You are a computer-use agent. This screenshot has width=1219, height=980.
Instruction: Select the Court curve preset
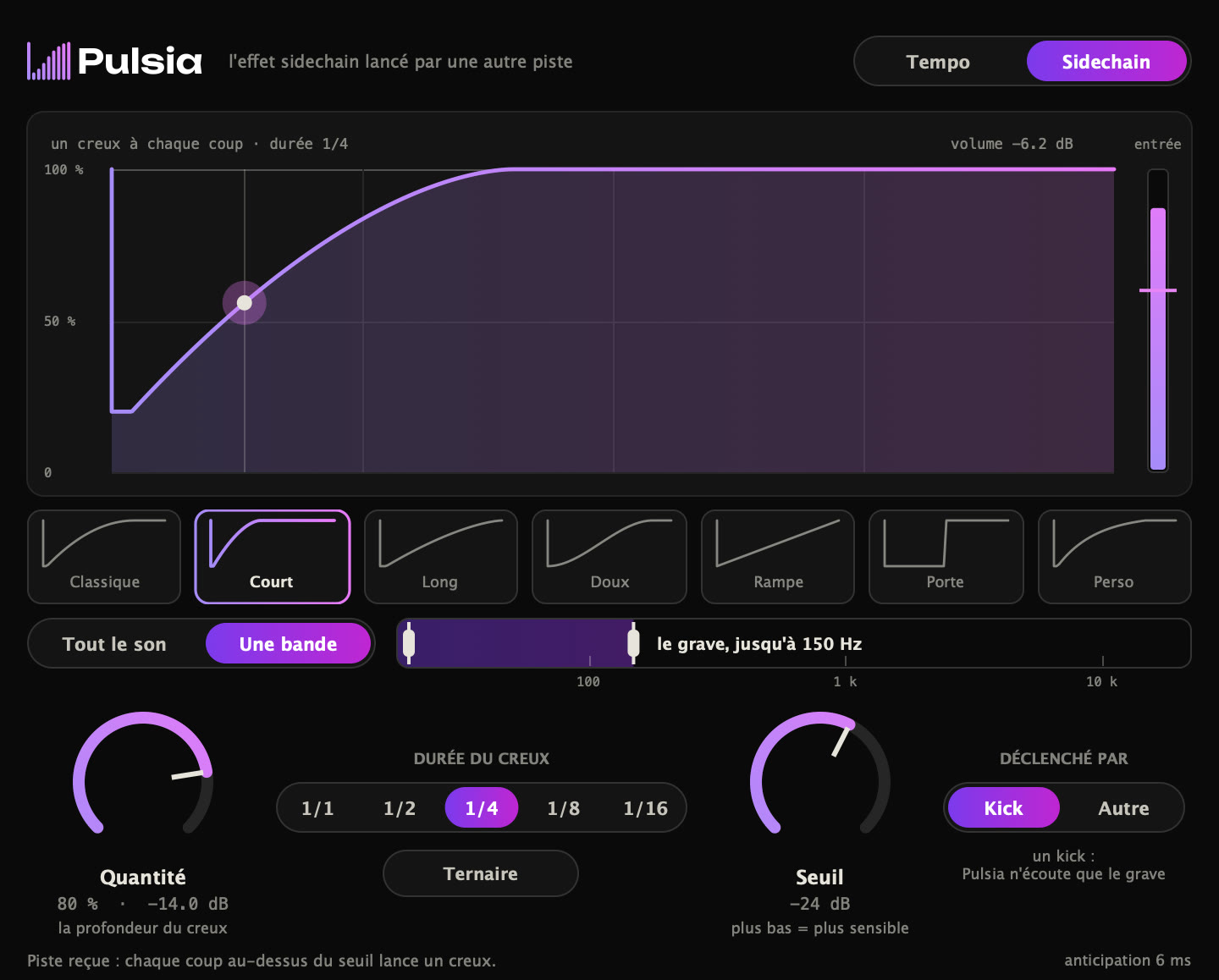point(273,557)
